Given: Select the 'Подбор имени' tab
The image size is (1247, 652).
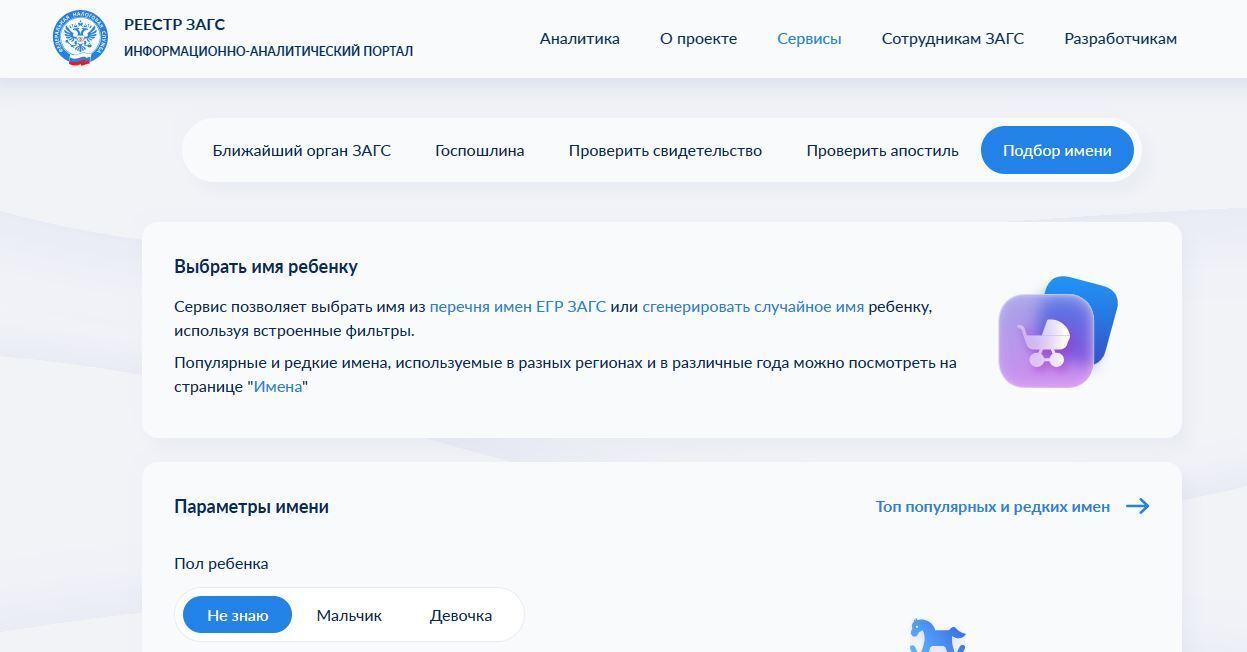Looking at the screenshot, I should [1057, 151].
